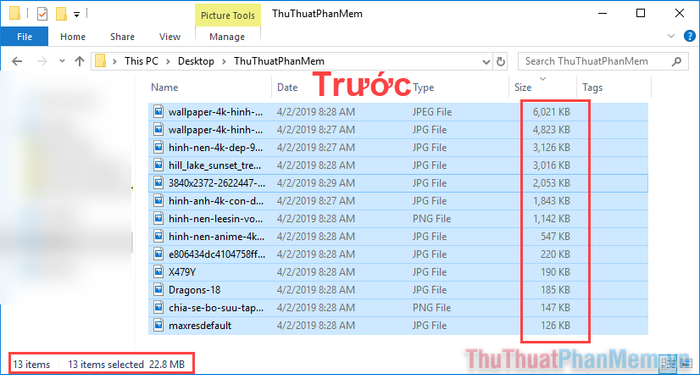700x375 pixels.
Task: Sort by the Date column header
Action: [288, 88]
